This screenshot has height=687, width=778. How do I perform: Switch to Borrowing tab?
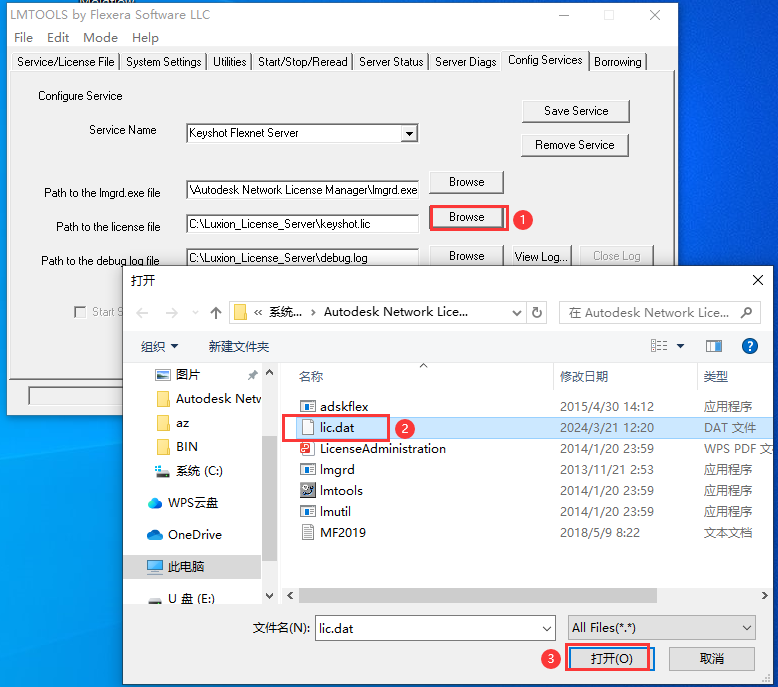point(618,62)
